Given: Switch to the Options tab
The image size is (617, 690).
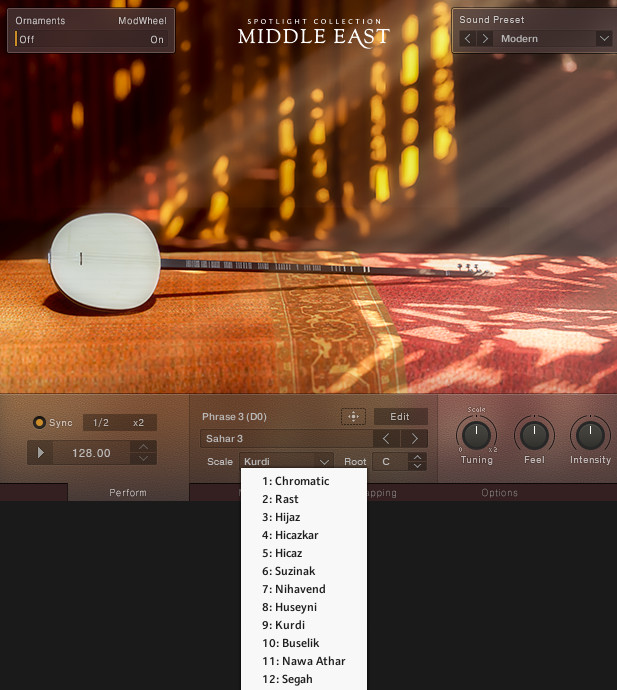Looking at the screenshot, I should coord(499,492).
